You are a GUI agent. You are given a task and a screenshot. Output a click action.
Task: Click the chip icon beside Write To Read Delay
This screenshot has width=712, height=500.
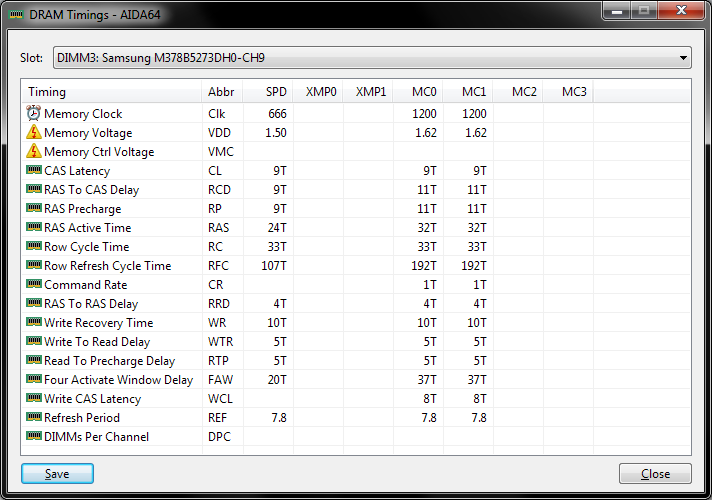pos(34,341)
